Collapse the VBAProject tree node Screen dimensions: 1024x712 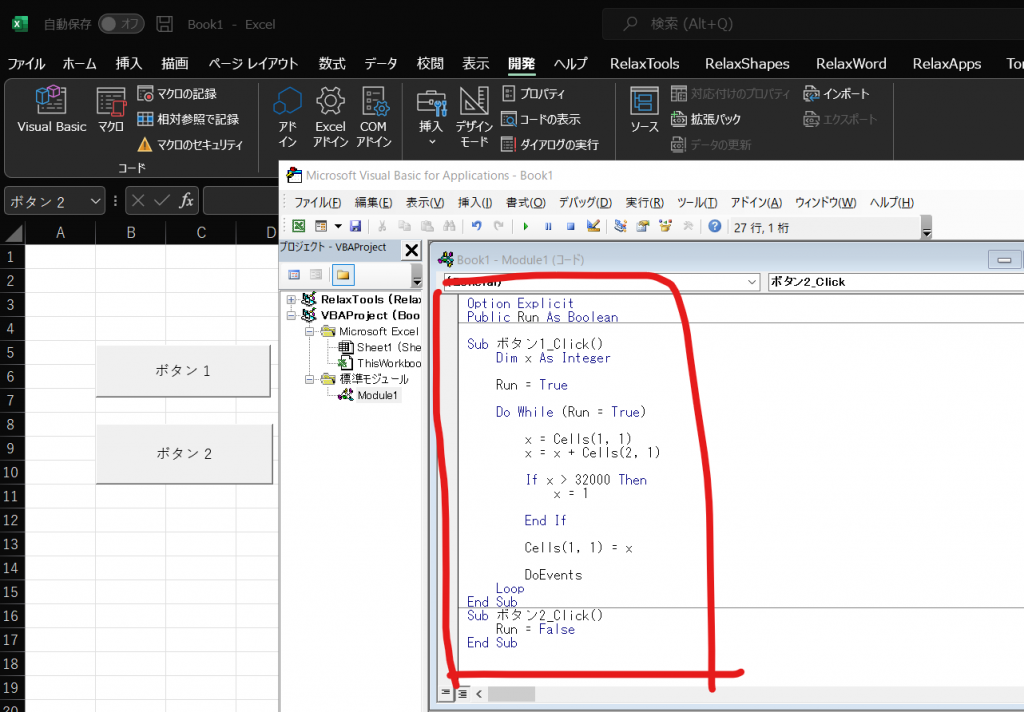point(290,314)
